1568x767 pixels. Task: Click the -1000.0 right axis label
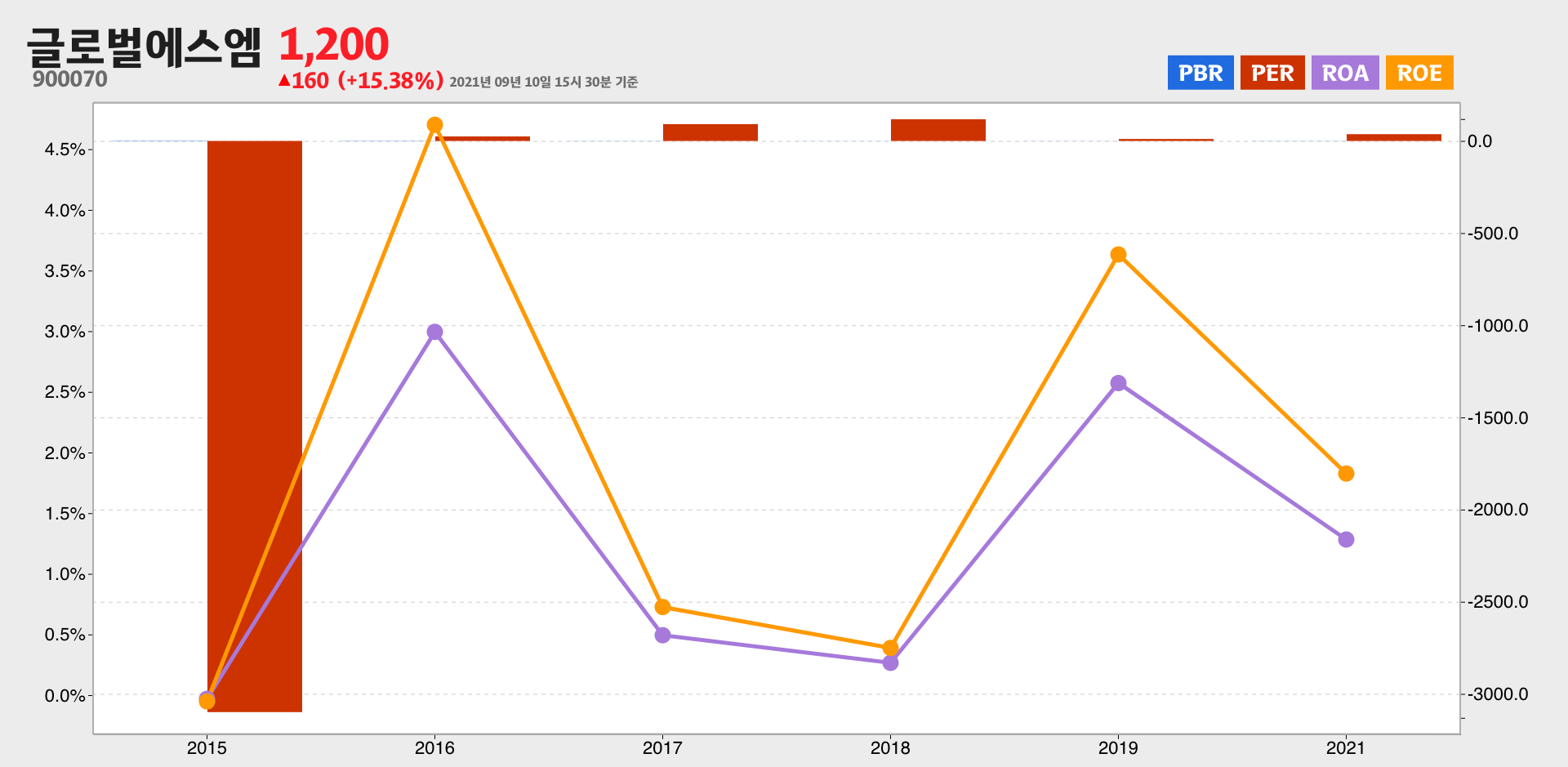coord(1498,326)
